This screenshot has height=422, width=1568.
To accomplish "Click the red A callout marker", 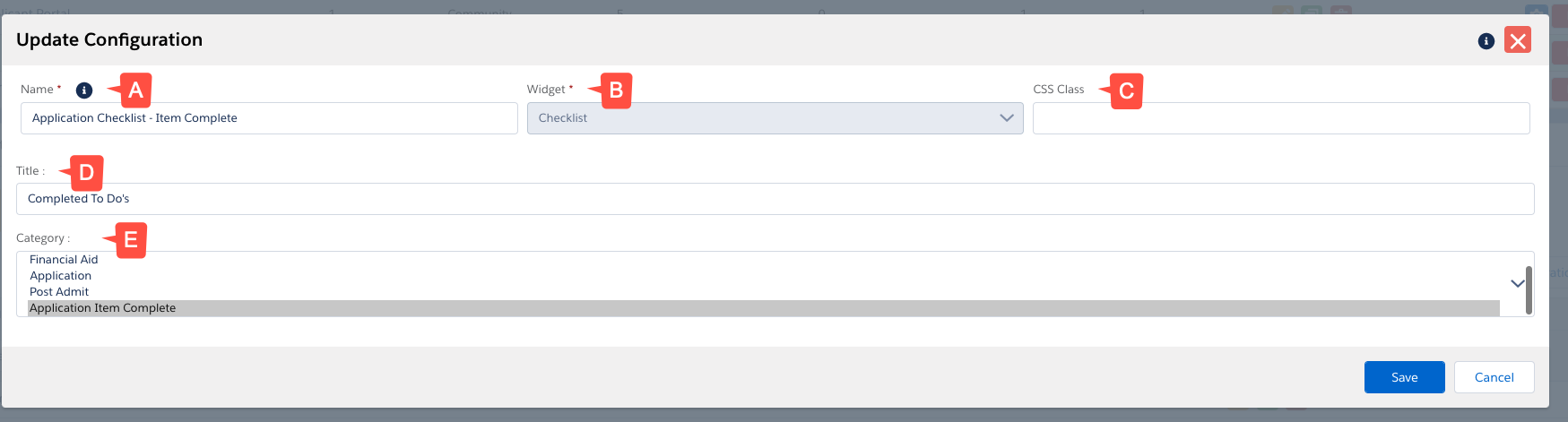I will pos(135,90).
